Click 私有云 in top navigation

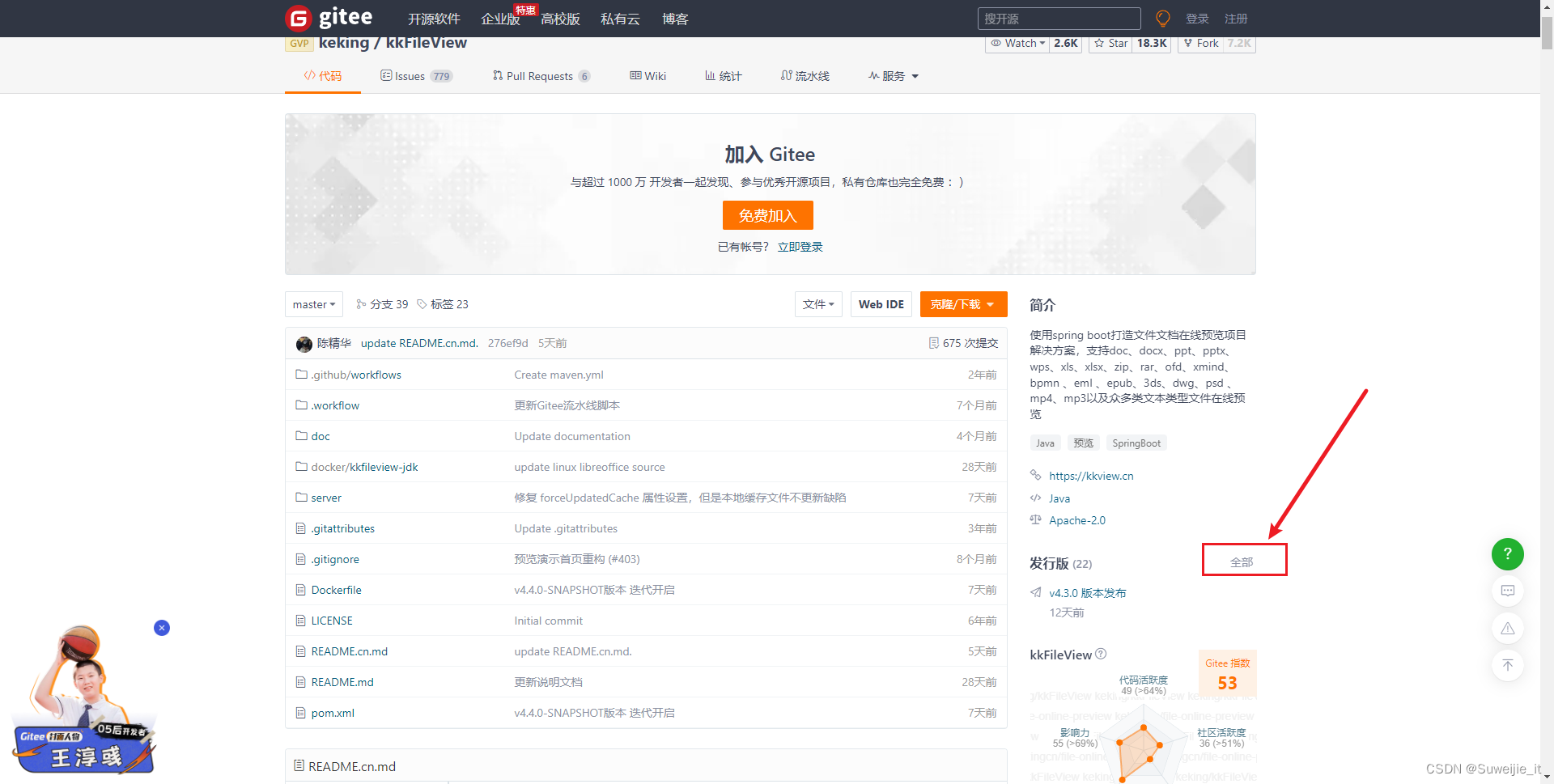tap(620, 19)
